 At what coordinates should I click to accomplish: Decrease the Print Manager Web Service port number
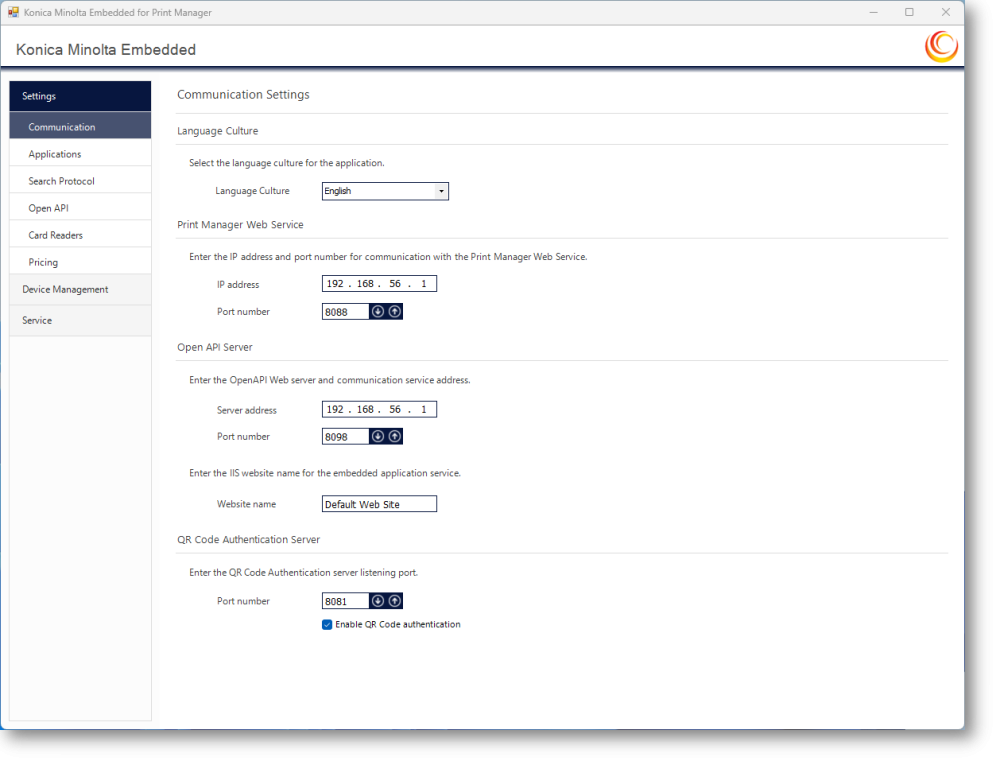(378, 312)
